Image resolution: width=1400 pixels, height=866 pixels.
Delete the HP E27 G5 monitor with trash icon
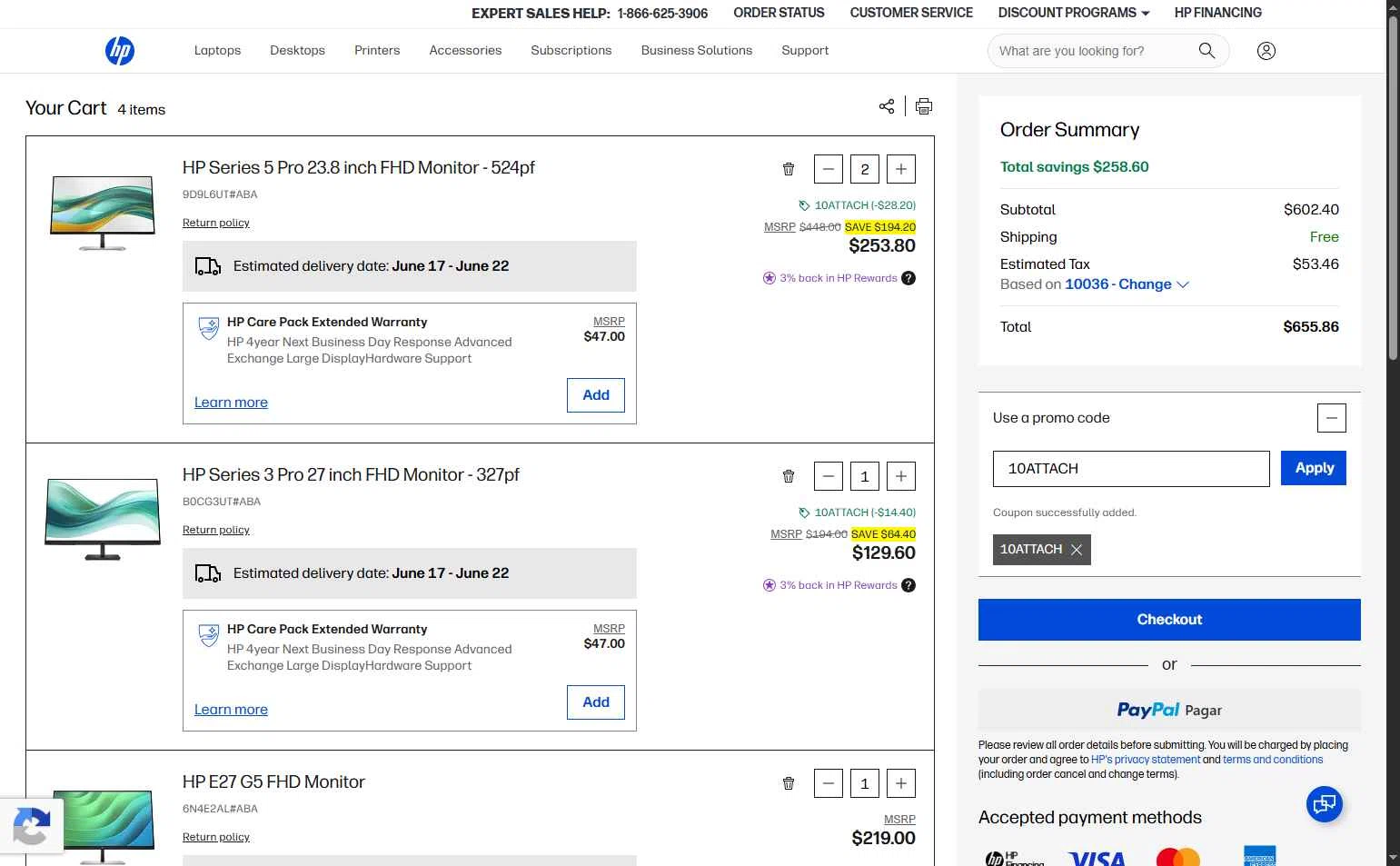789,783
